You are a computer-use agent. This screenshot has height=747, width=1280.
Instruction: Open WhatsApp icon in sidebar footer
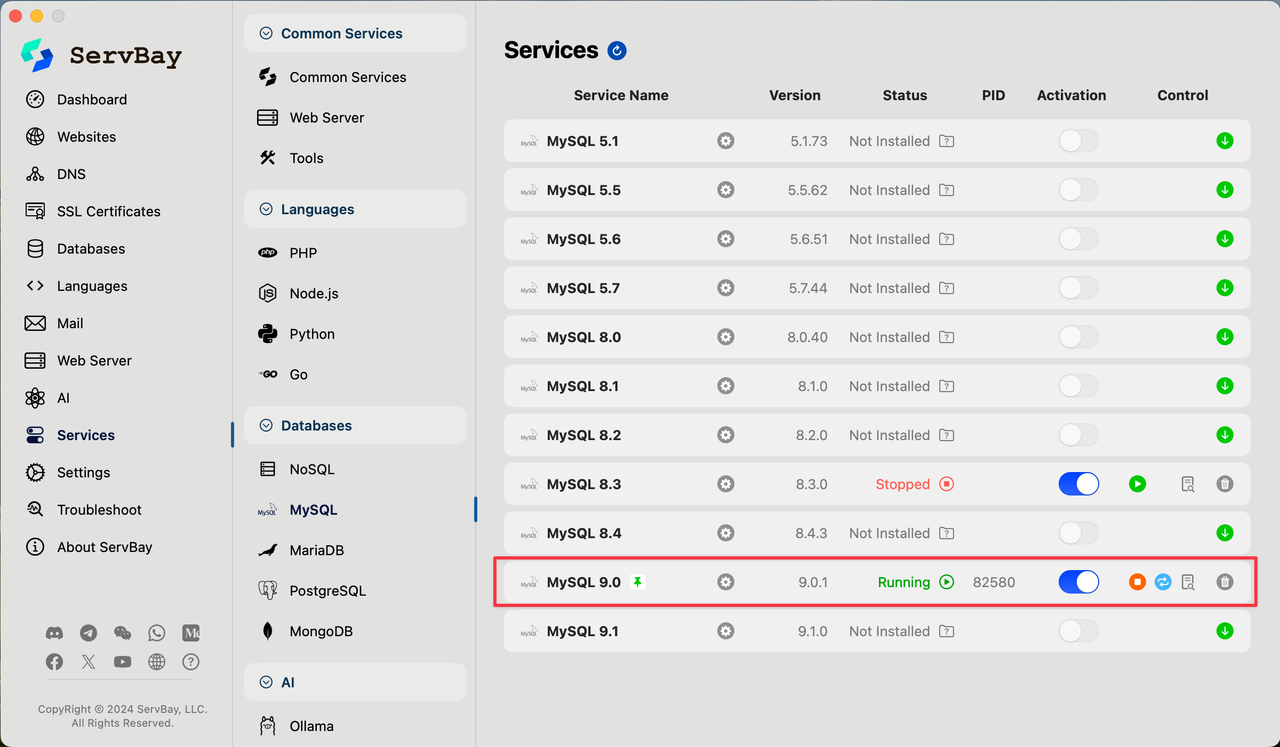(157, 633)
